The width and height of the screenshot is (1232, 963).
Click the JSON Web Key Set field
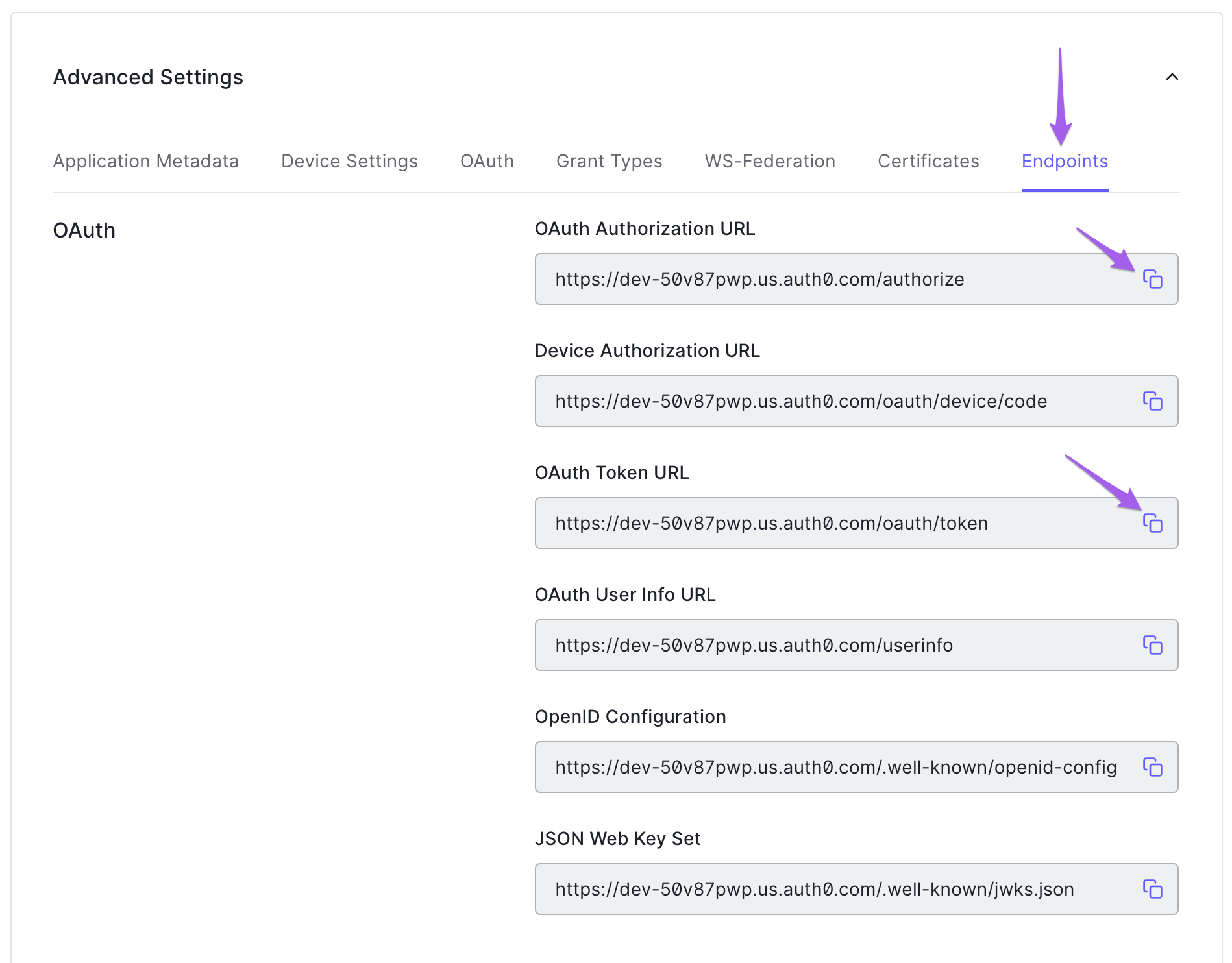(x=856, y=889)
